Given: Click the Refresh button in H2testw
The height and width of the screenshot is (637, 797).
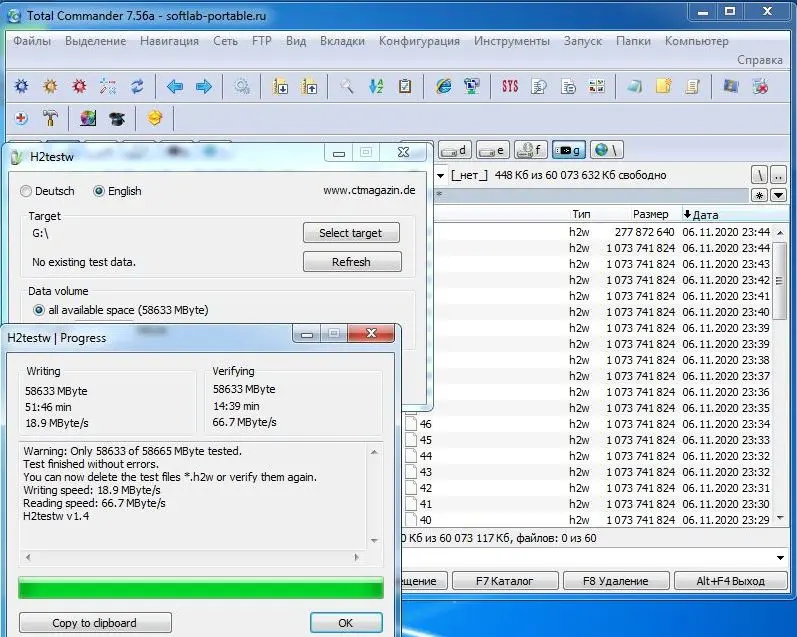Looking at the screenshot, I should 352,262.
